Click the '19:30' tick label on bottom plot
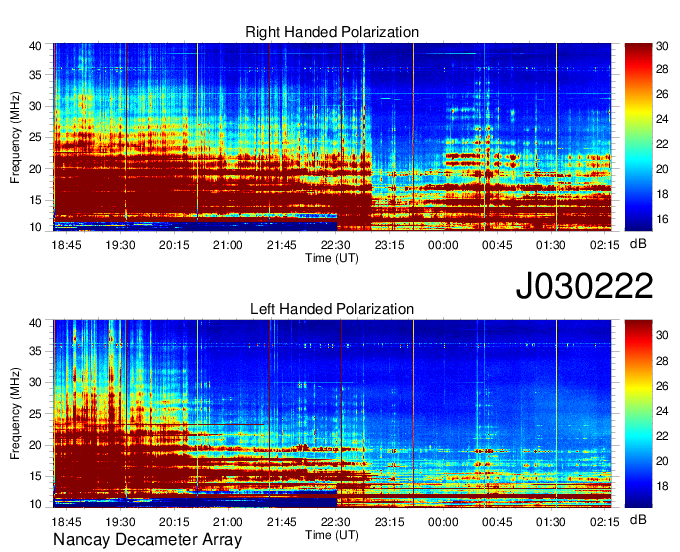Viewport: 680px width, 552px height. [120, 522]
